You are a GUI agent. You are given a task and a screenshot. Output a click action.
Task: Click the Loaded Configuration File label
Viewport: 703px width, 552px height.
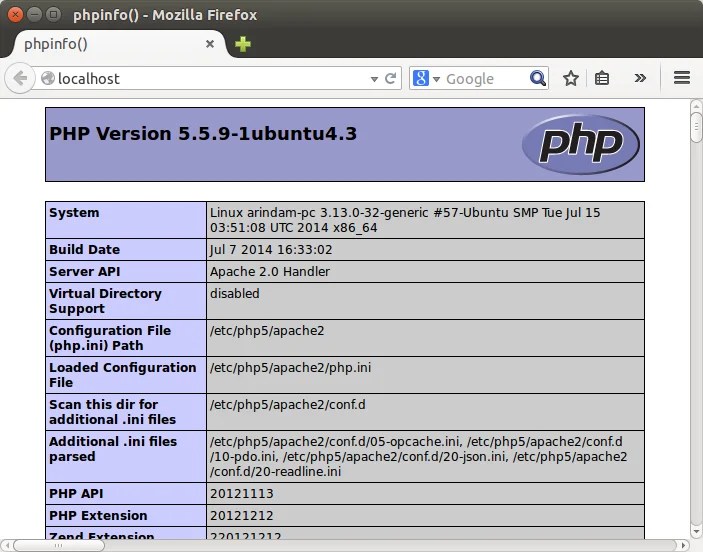tap(122, 375)
